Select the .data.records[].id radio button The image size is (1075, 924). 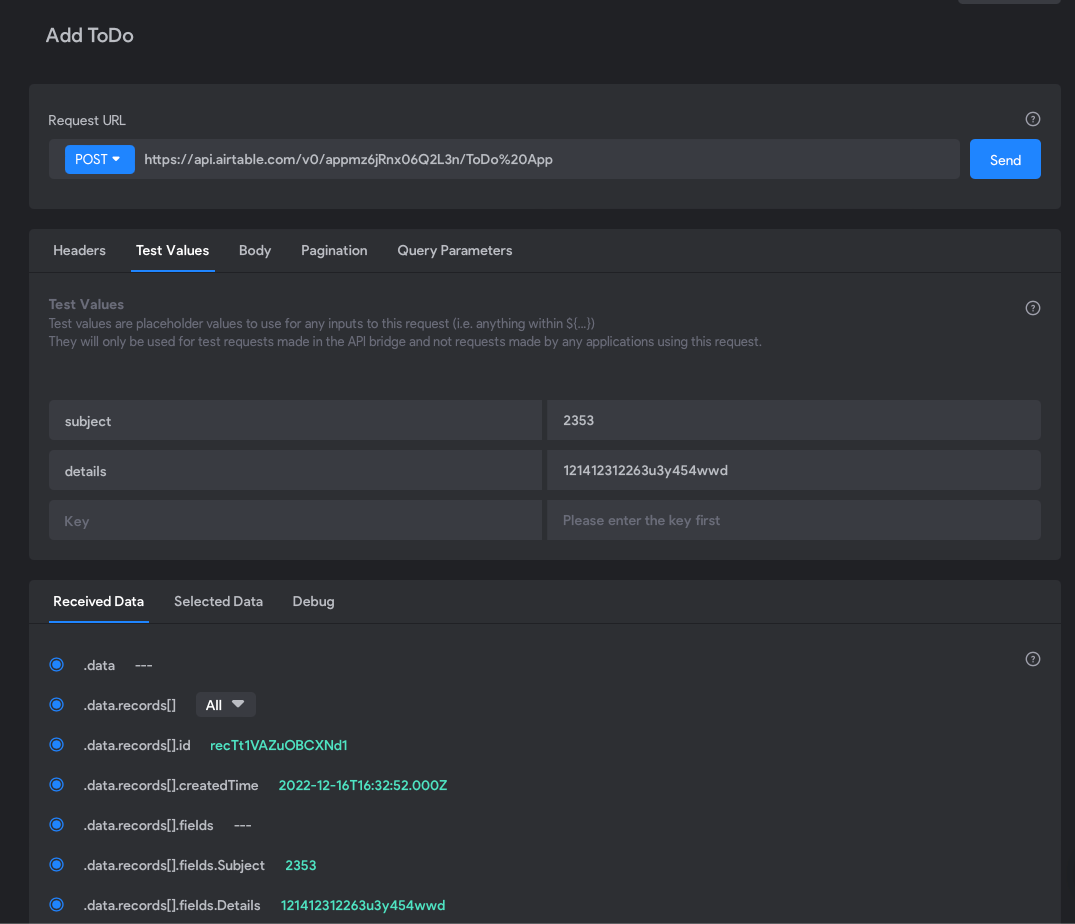click(x=57, y=745)
